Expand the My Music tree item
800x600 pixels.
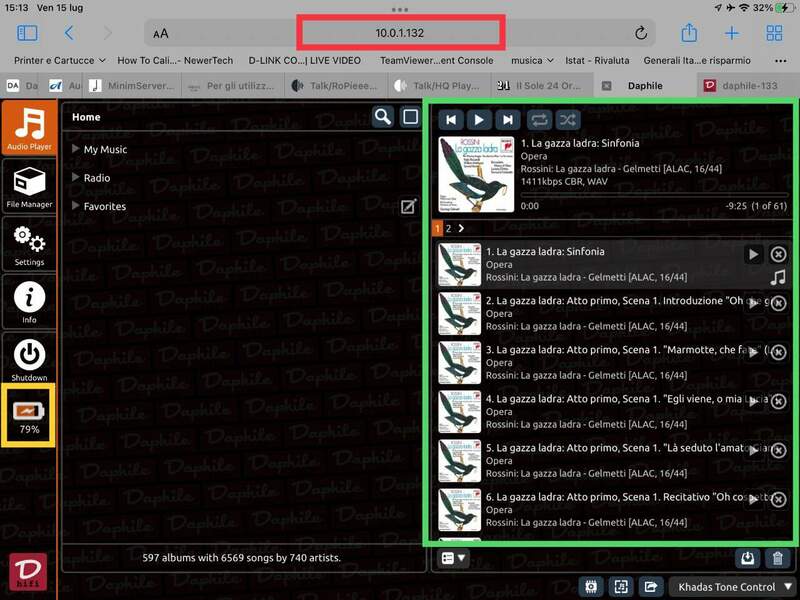click(x=77, y=149)
